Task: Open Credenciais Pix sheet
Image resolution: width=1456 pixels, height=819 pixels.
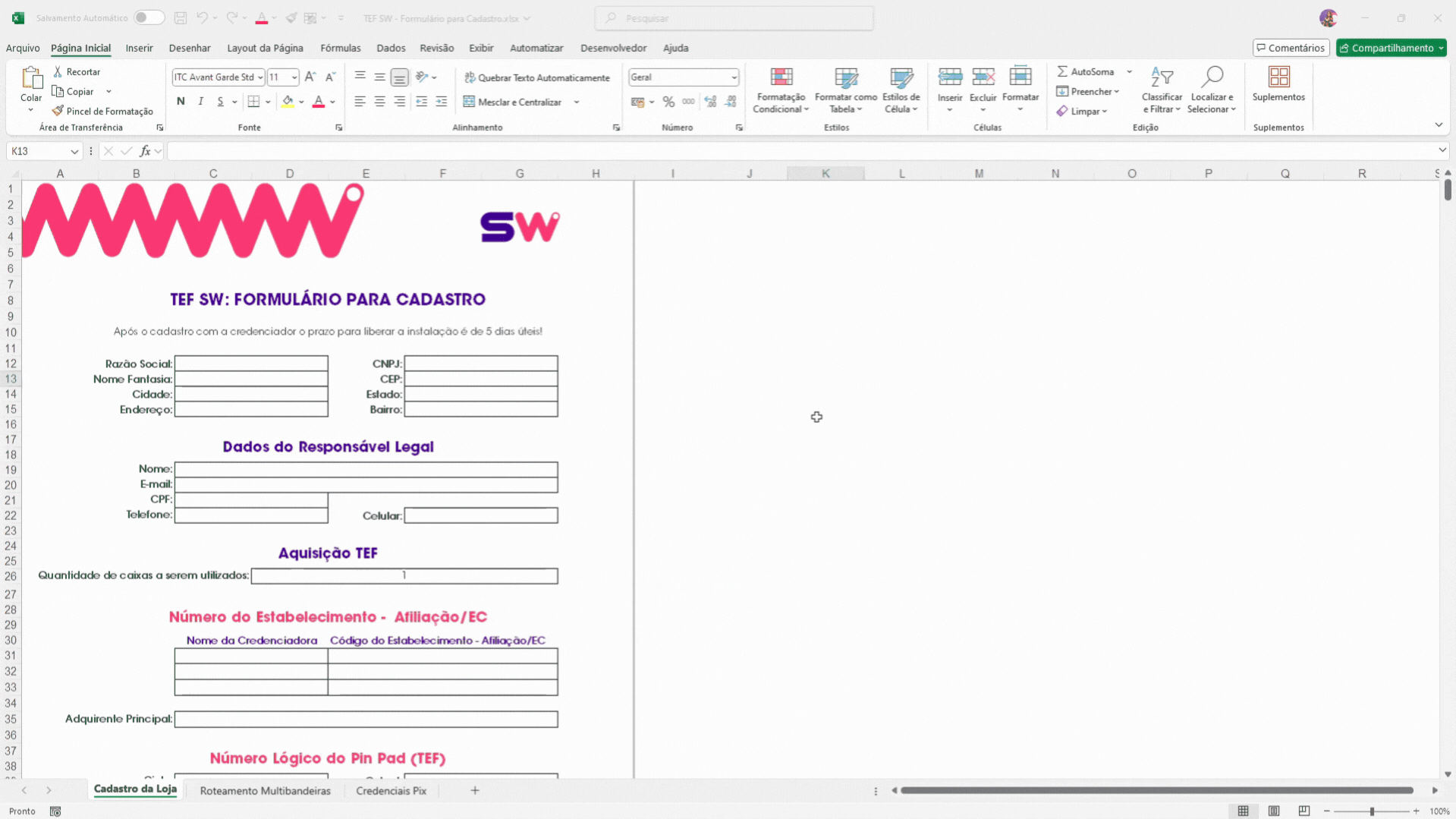Action: (x=392, y=791)
